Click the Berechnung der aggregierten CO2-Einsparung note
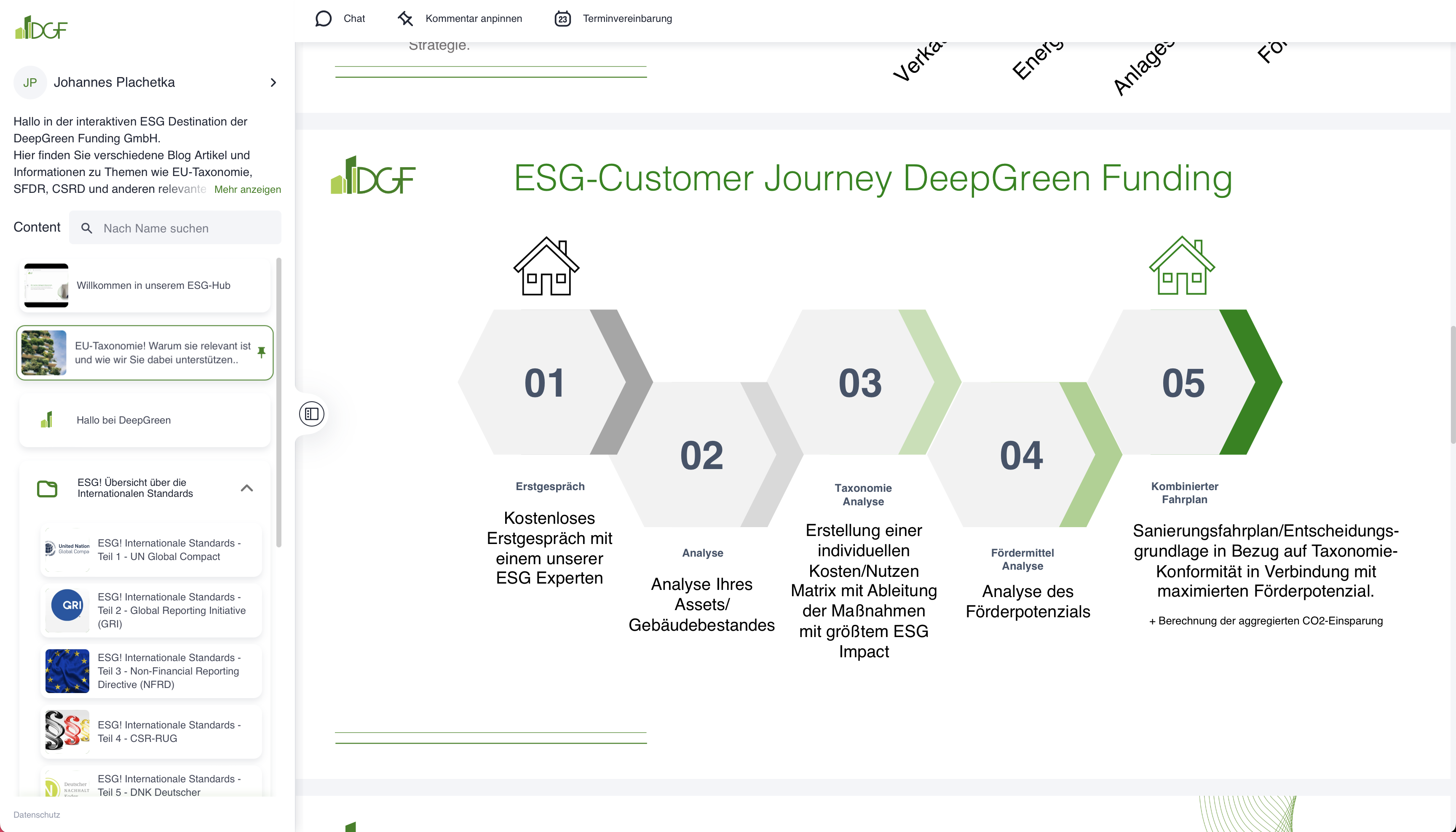1456x832 pixels. pos(1266,621)
